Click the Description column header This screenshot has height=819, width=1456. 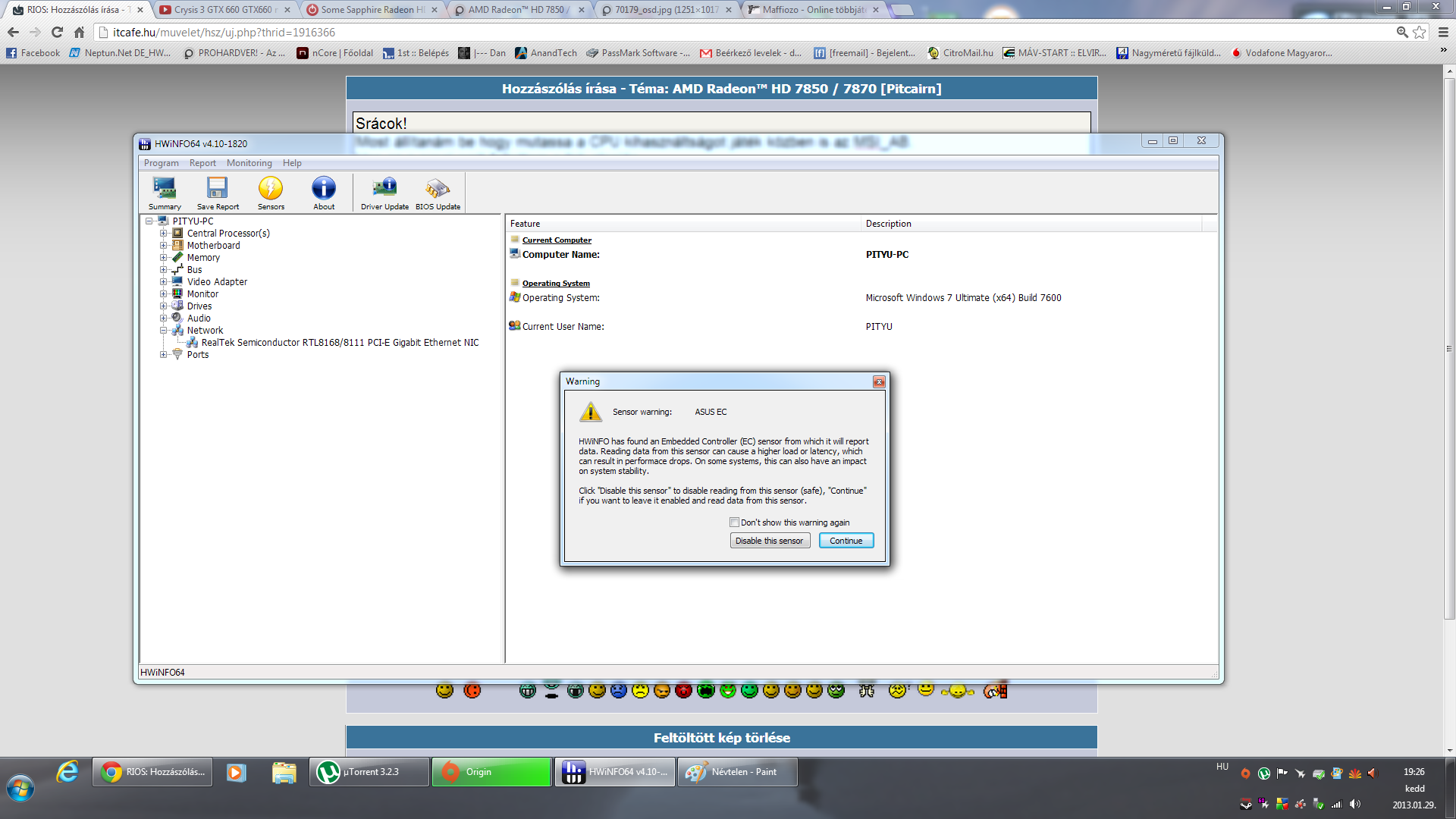coord(1031,224)
